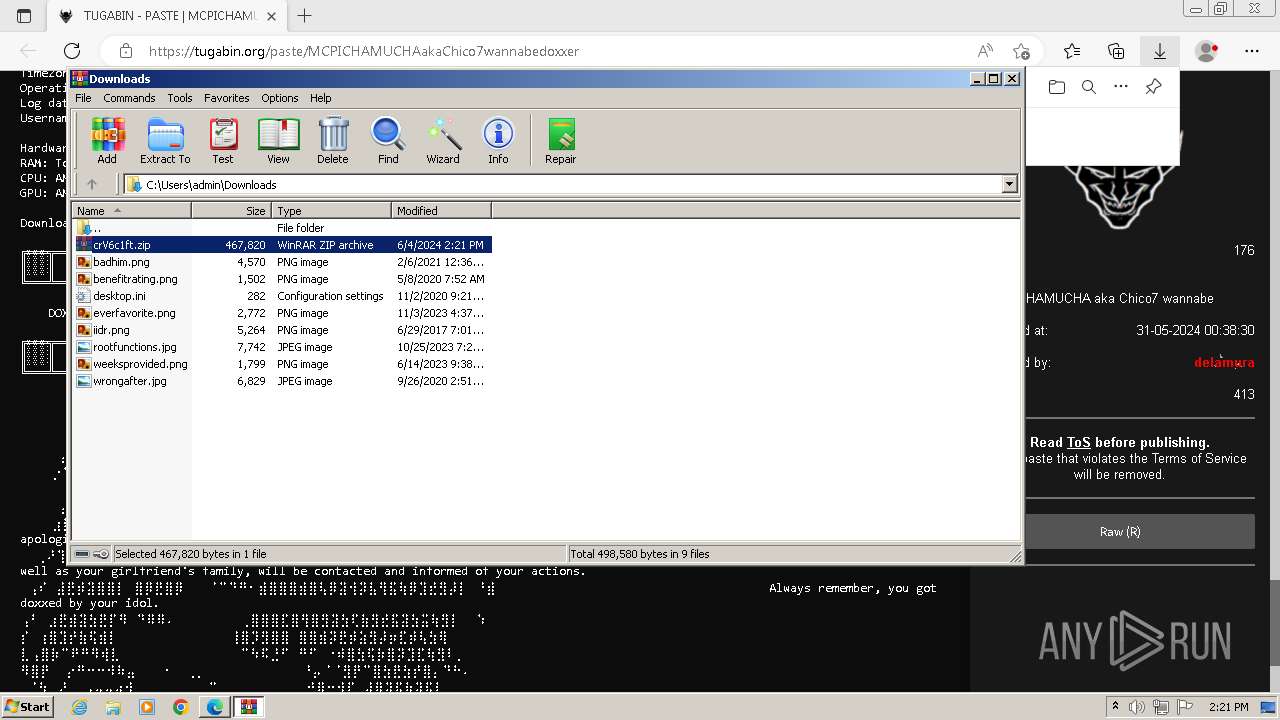The width and height of the screenshot is (1280, 720).
Task: Open the Commands menu
Action: (x=129, y=98)
